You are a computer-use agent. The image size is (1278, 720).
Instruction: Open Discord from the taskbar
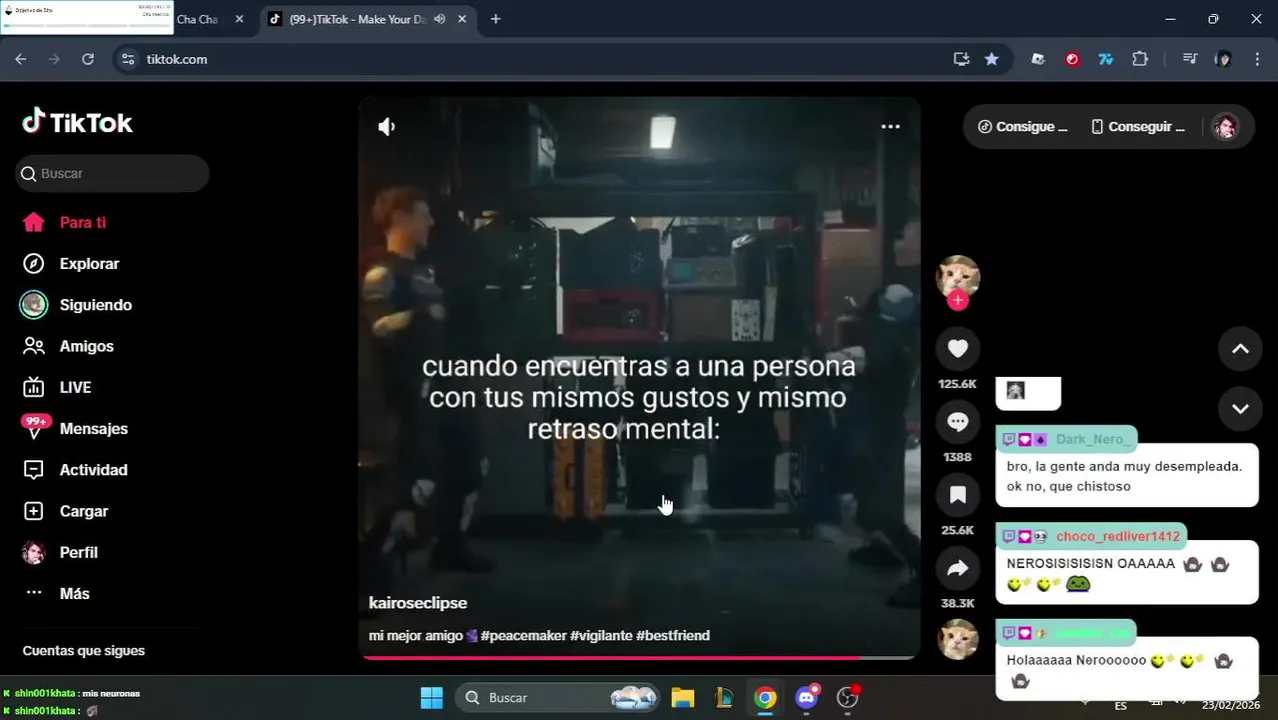[x=807, y=698]
